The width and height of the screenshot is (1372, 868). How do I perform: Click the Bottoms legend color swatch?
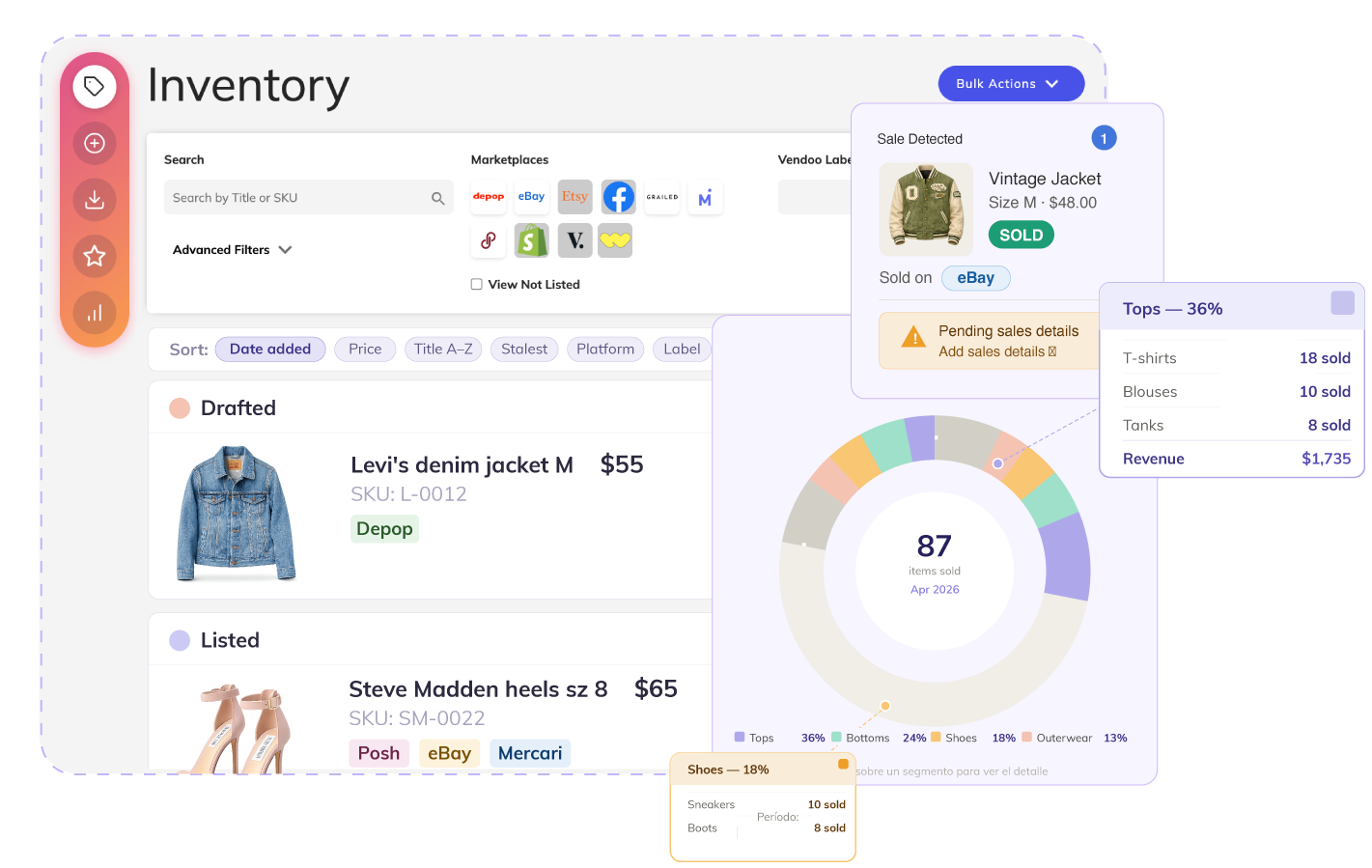pos(836,737)
